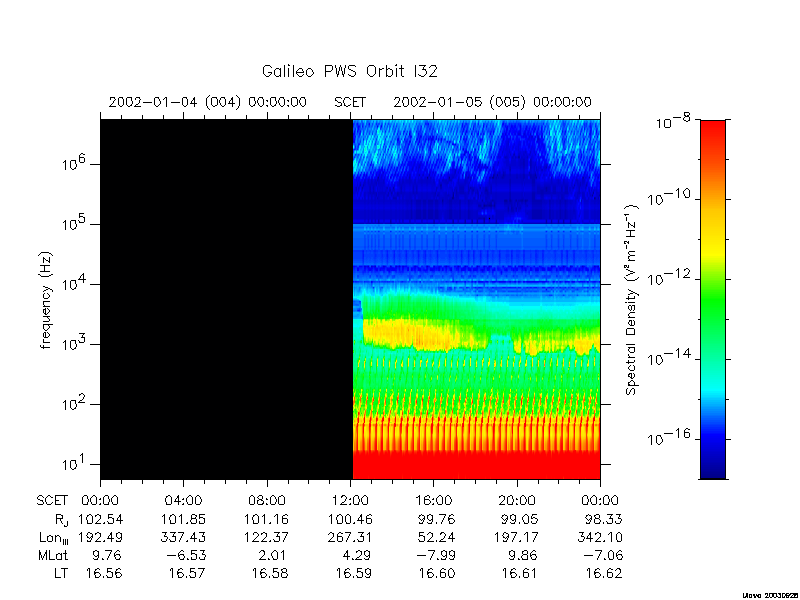Viewport: 800px width, 600px height.
Task: Click the RJ value 99.76
Action: pos(437,519)
